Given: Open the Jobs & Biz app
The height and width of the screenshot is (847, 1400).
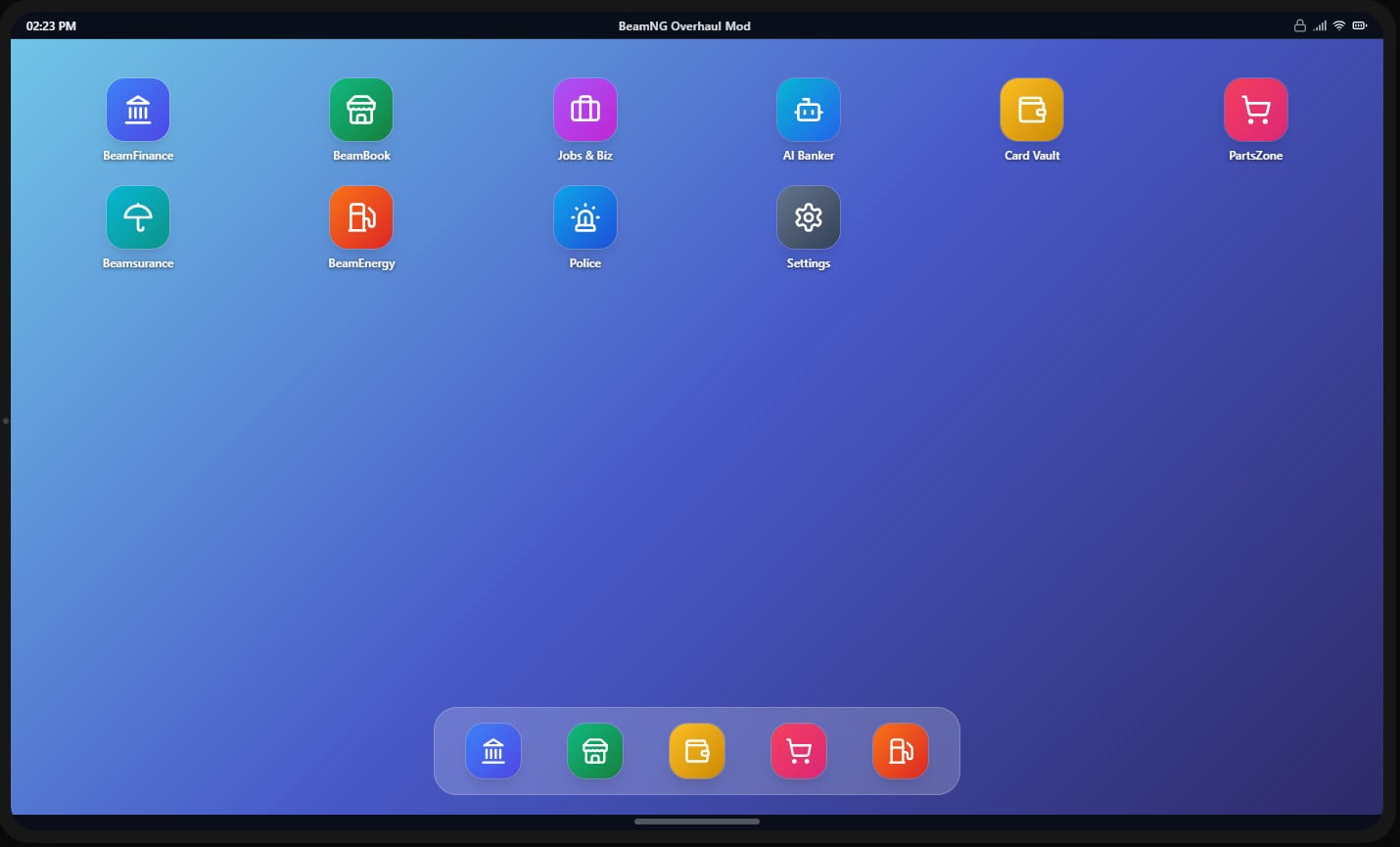Looking at the screenshot, I should point(585,110).
